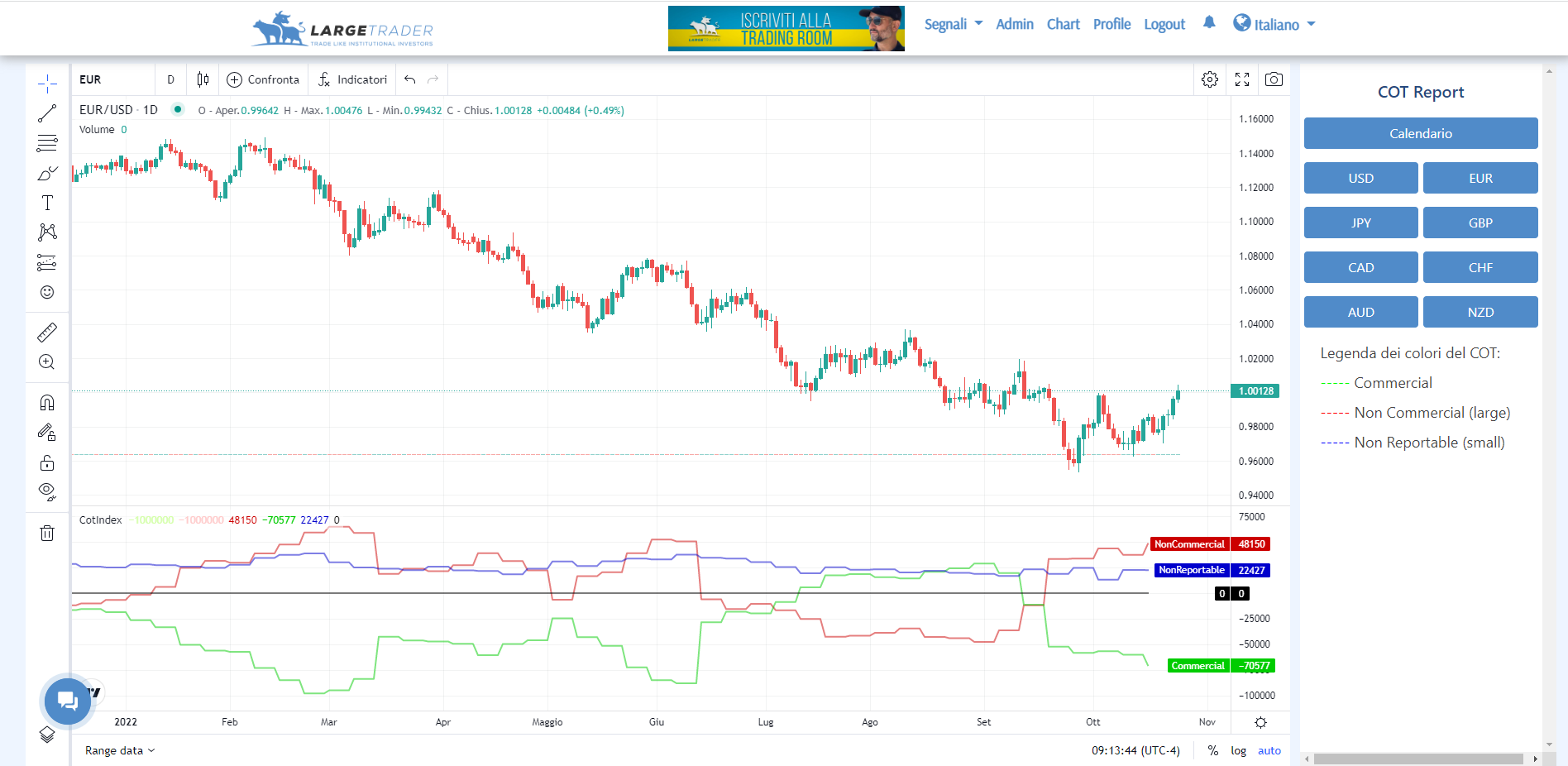Image resolution: width=1568 pixels, height=766 pixels.
Task: Click Confronta to compare symbols
Action: coord(264,79)
